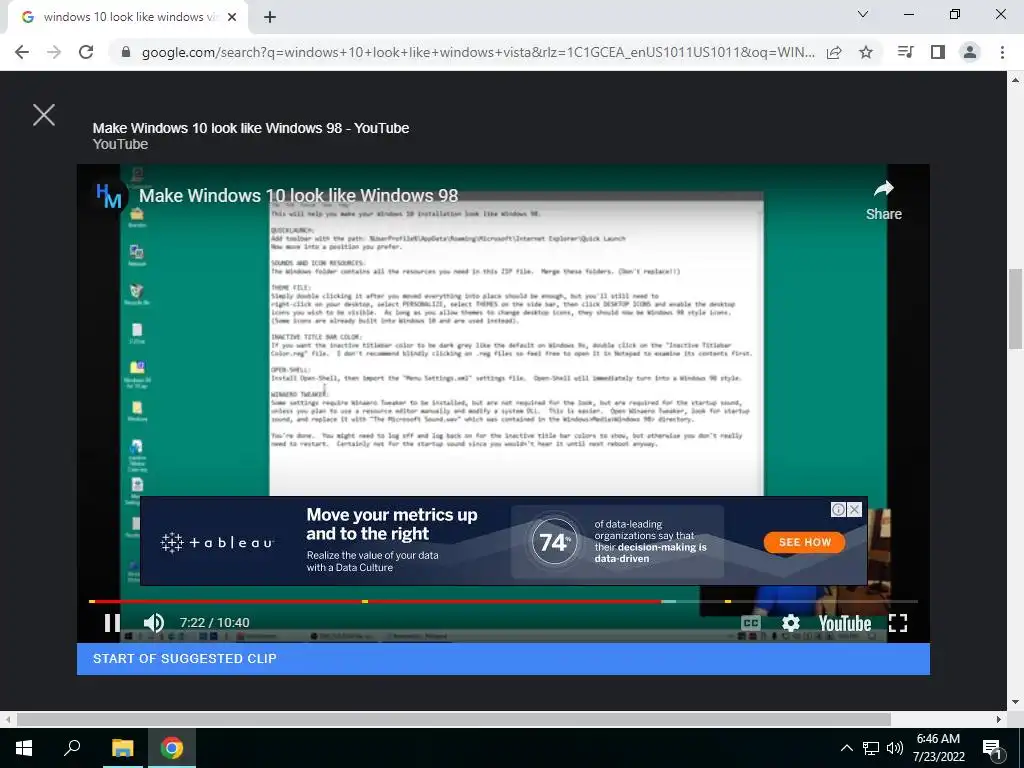The image size is (1024, 768).
Task: Open Chrome's three-dot menu
Action: (1002, 52)
